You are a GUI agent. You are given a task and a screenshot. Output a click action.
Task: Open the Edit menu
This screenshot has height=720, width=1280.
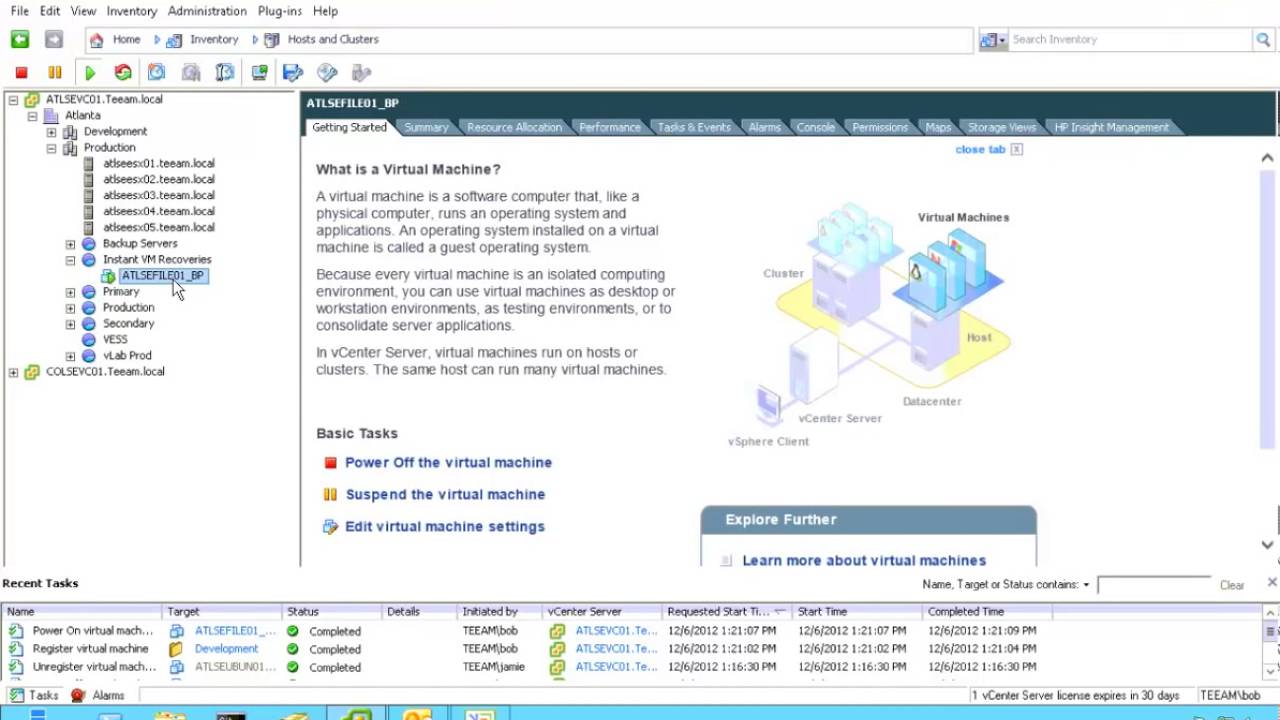click(50, 11)
